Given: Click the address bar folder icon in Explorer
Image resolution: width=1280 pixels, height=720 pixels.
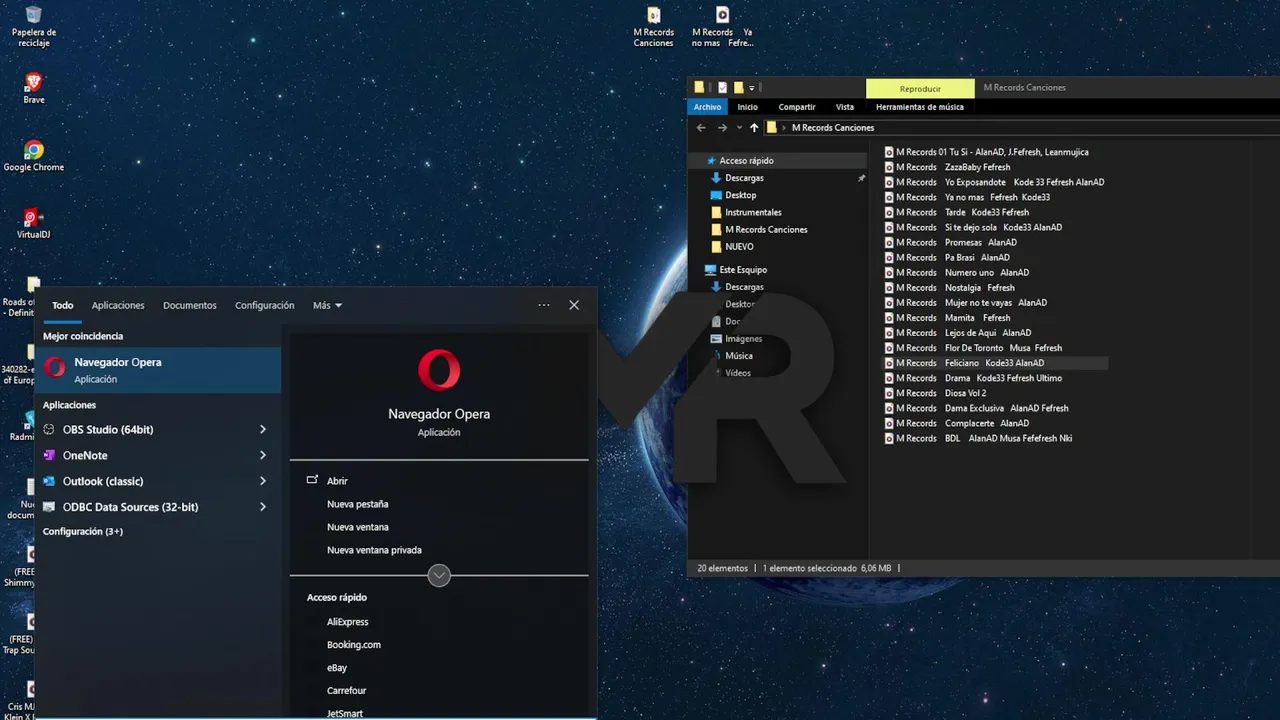Looking at the screenshot, I should [x=772, y=128].
